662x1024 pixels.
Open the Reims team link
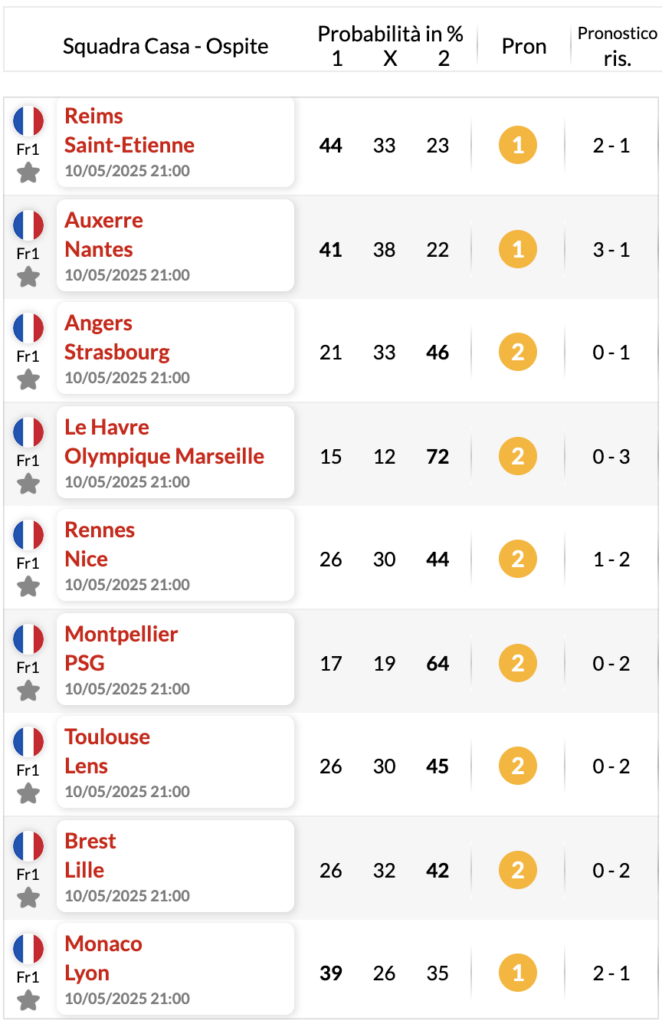[x=94, y=116]
